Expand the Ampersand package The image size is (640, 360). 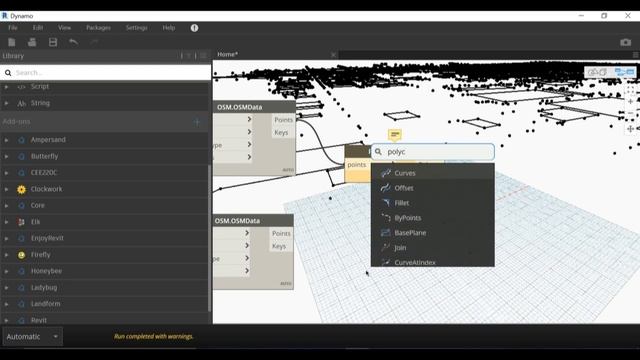(6, 140)
